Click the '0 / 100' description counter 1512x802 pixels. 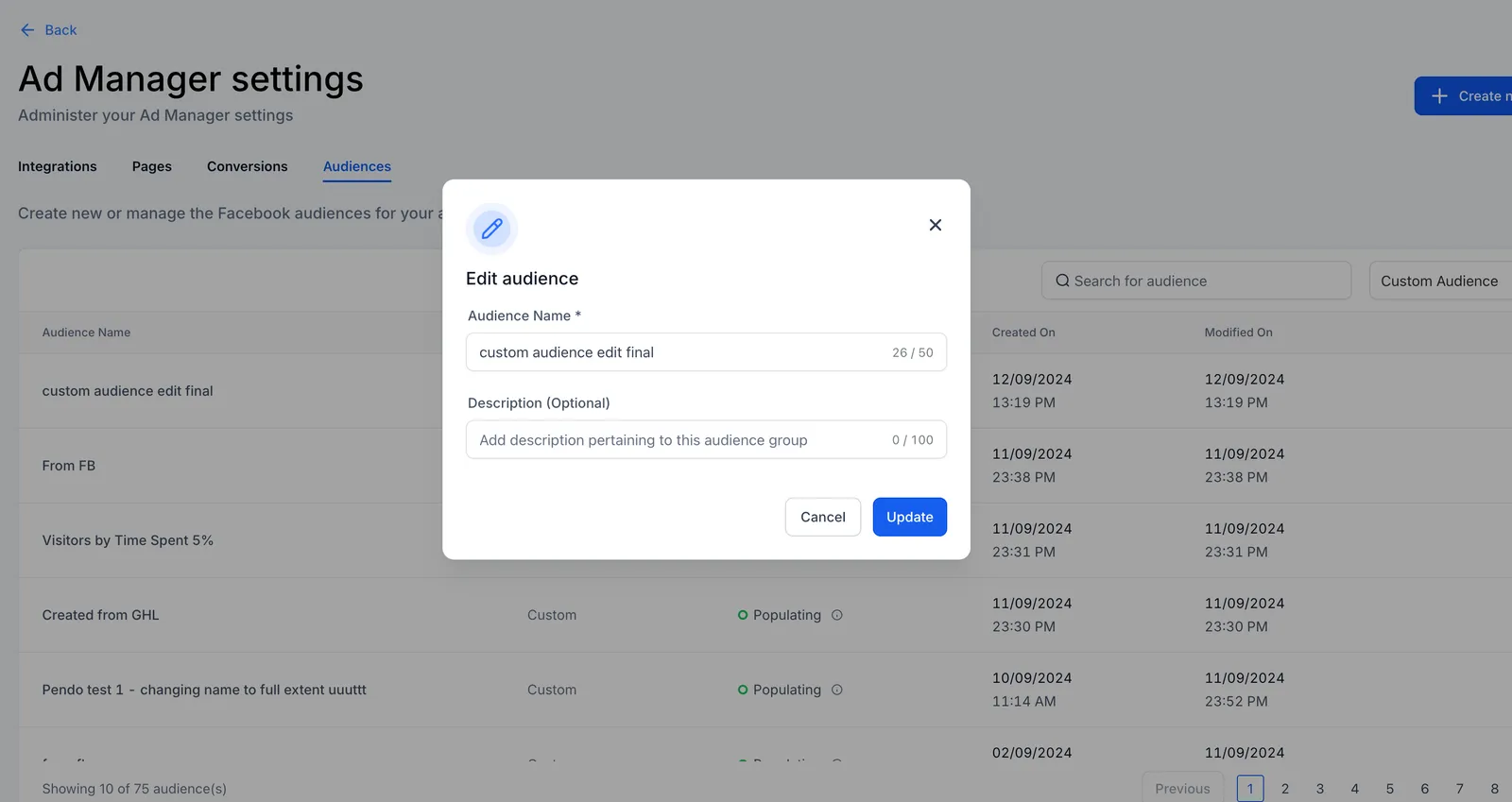pyautogui.click(x=912, y=440)
